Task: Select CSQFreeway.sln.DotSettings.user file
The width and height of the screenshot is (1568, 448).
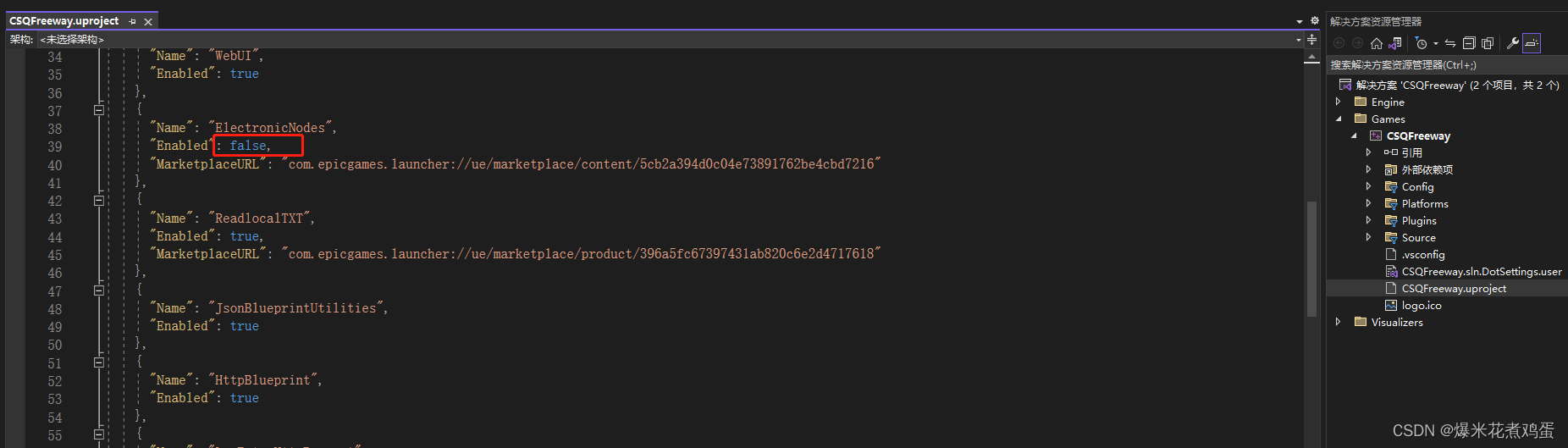Action: (x=1482, y=271)
